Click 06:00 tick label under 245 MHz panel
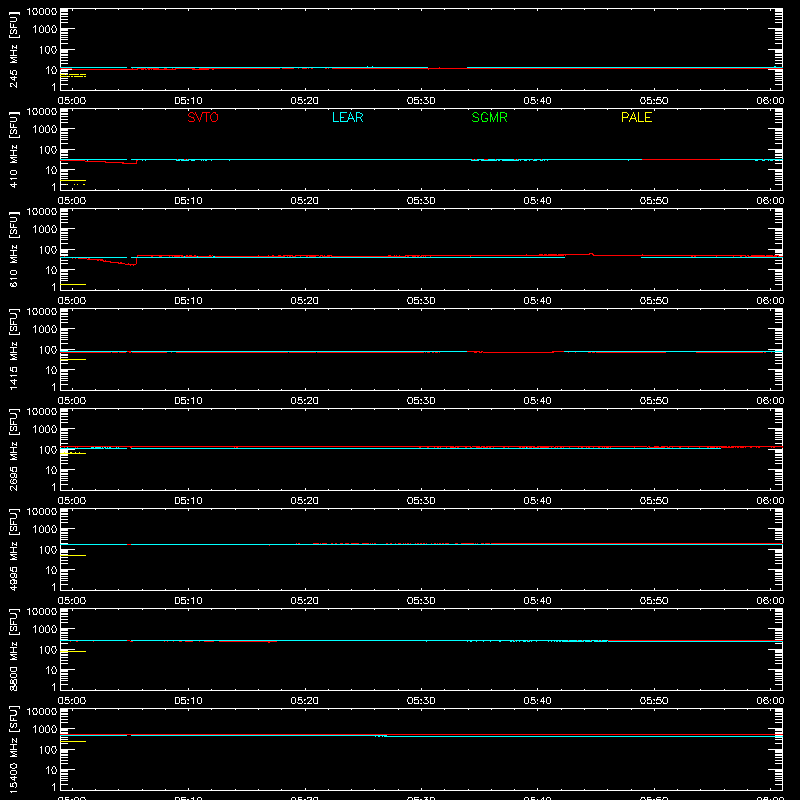 tap(770, 101)
